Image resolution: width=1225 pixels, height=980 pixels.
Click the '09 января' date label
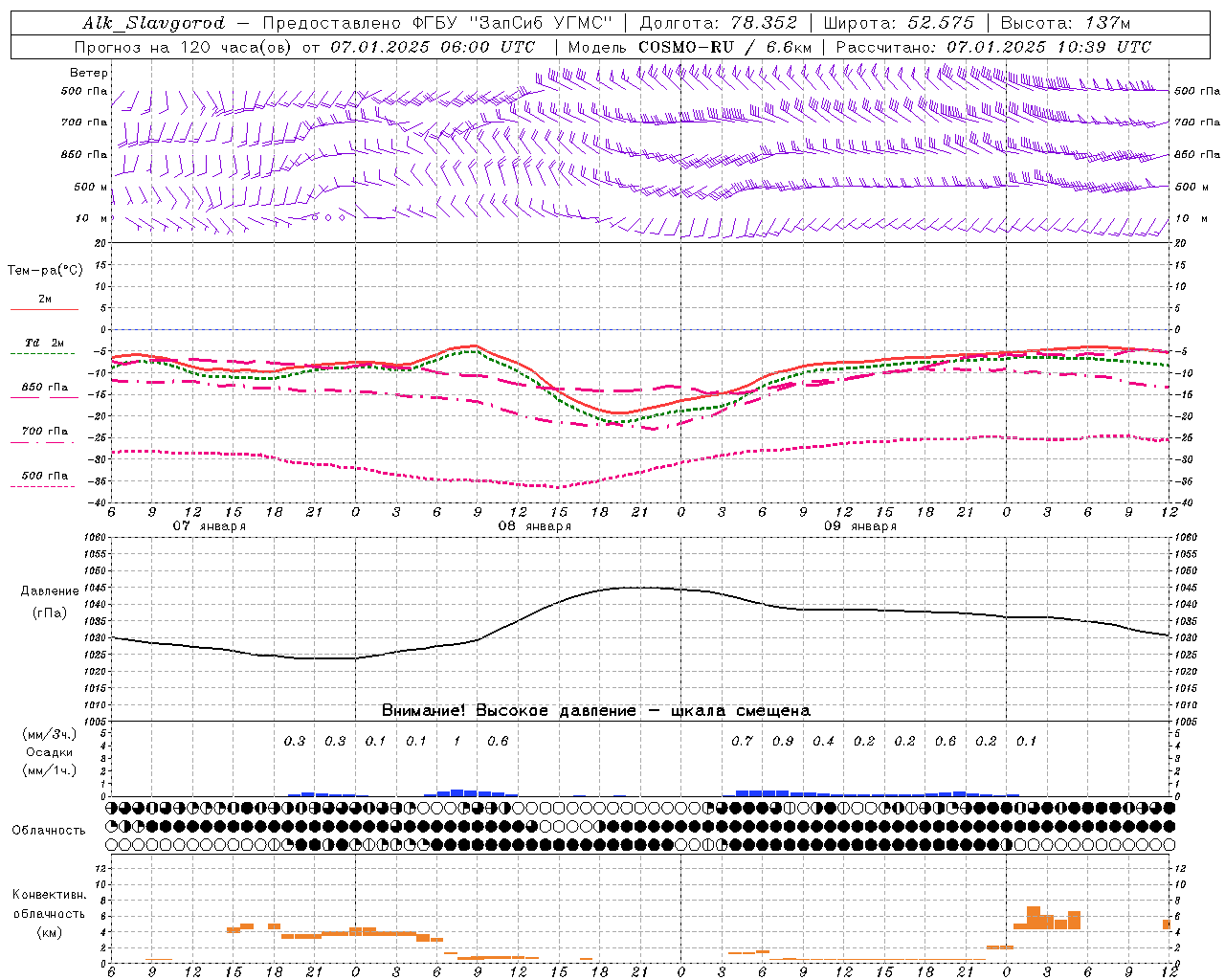pos(860,526)
